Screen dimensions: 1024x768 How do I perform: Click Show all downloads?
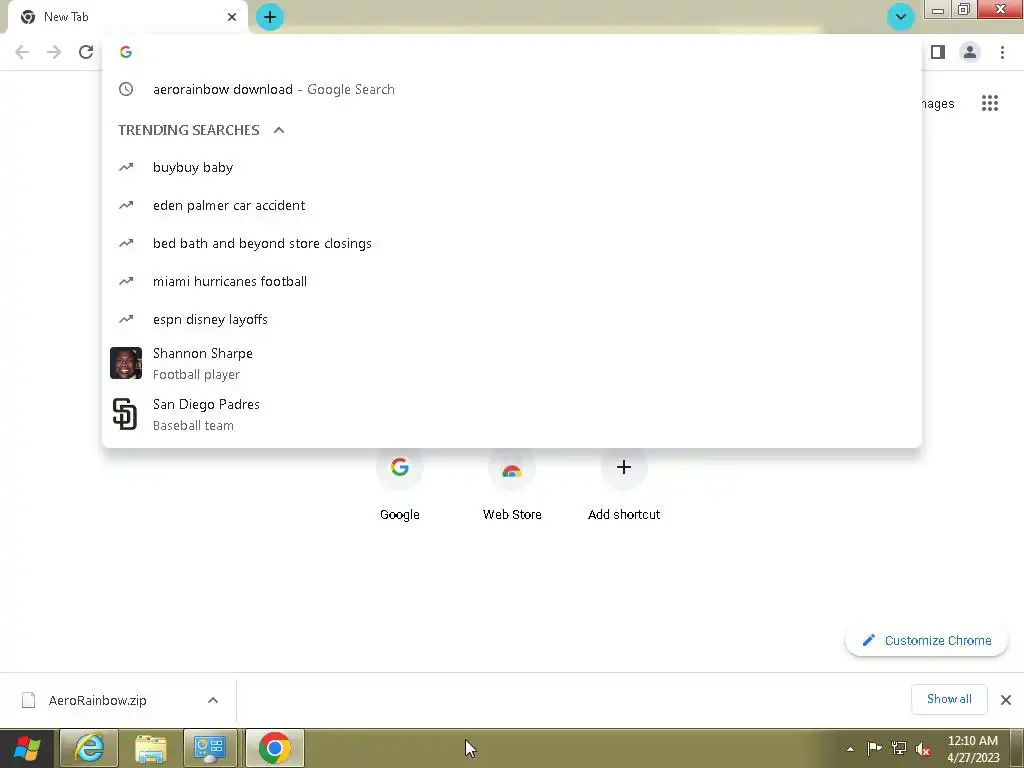tap(949, 699)
